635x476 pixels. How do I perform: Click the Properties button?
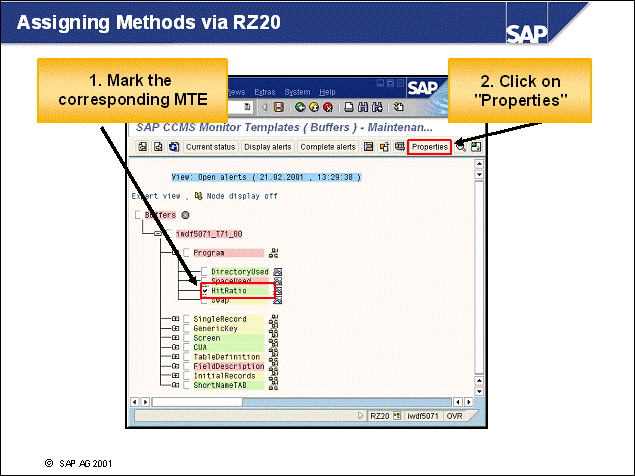(430, 147)
